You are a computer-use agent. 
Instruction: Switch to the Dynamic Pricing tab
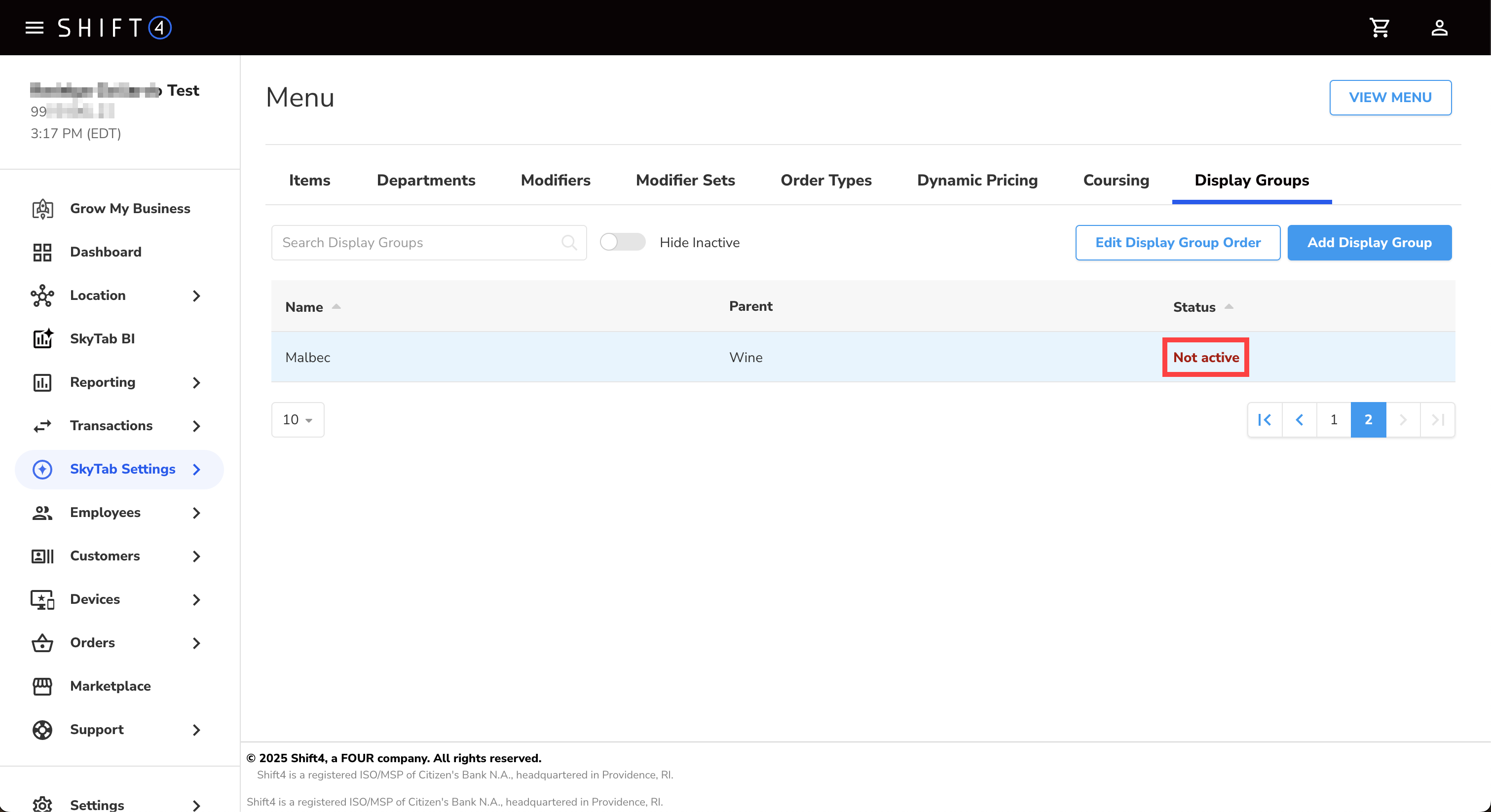pyautogui.click(x=977, y=180)
